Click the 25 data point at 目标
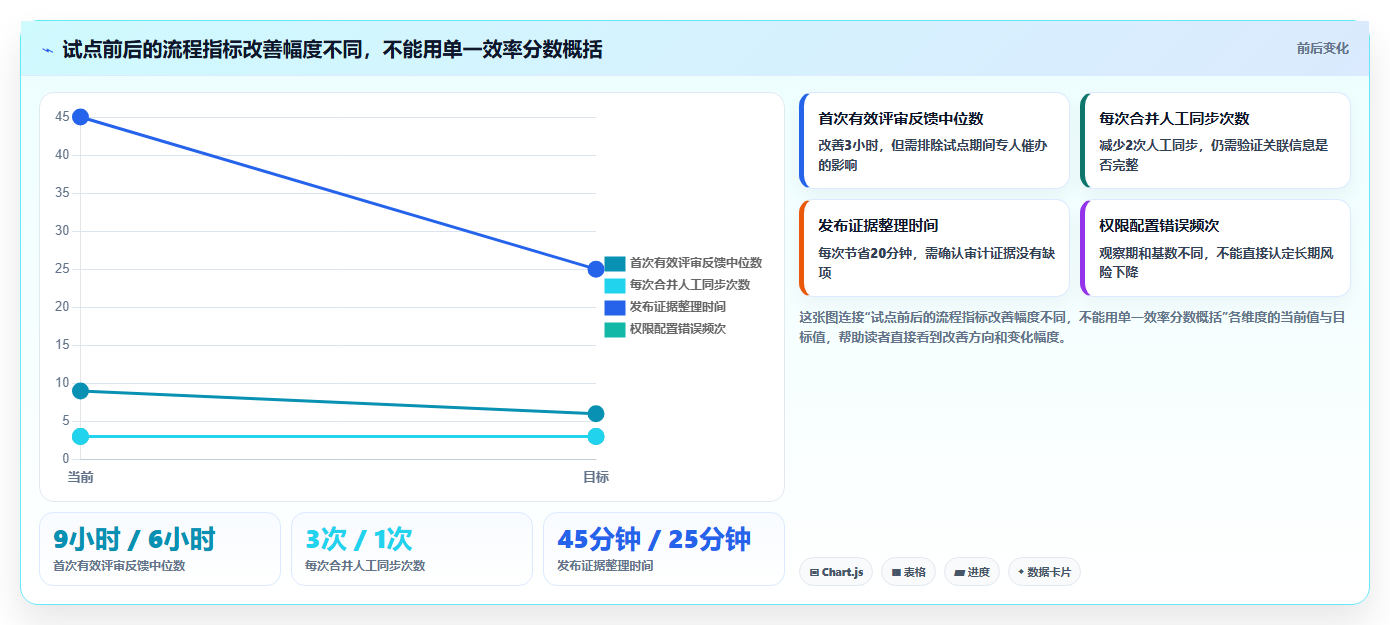The height and width of the screenshot is (625, 1390). 596,269
